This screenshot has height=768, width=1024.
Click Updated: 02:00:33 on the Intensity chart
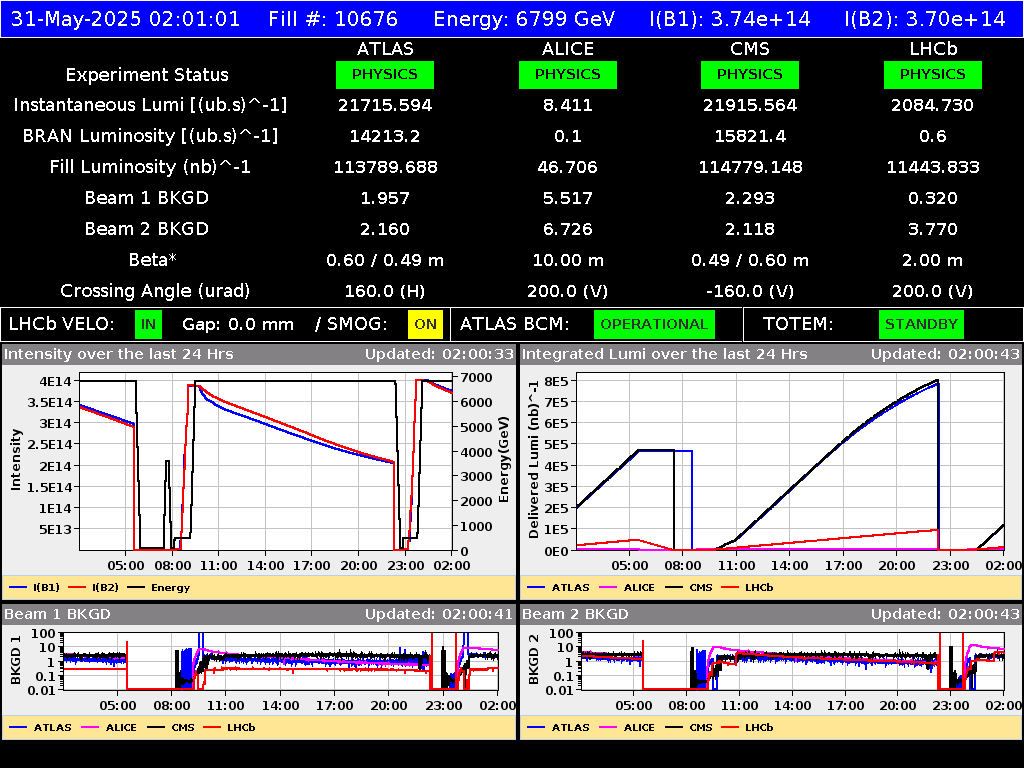tap(440, 354)
